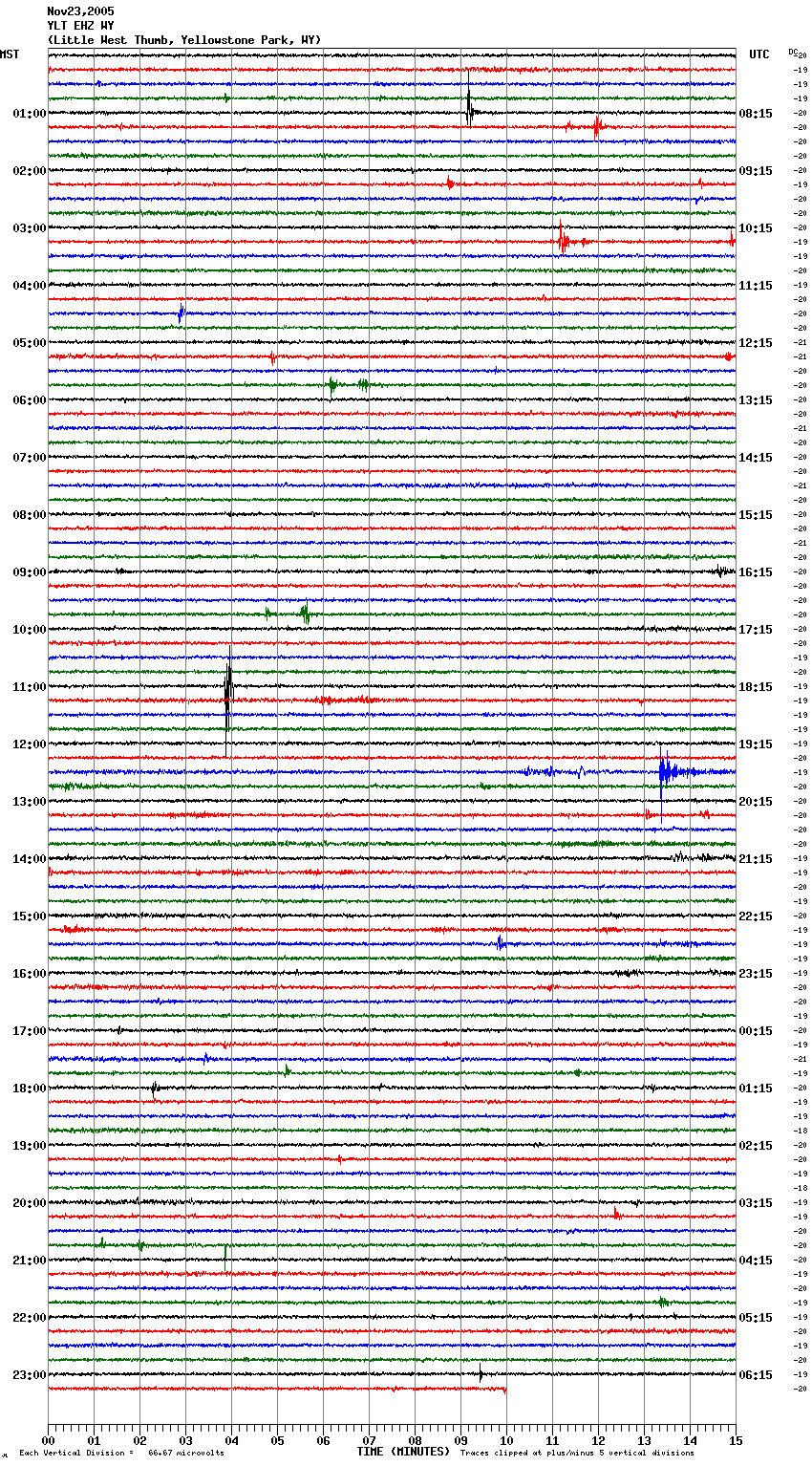Select the 07:00 MST row label
The width and height of the screenshot is (812, 1466).
pos(30,458)
